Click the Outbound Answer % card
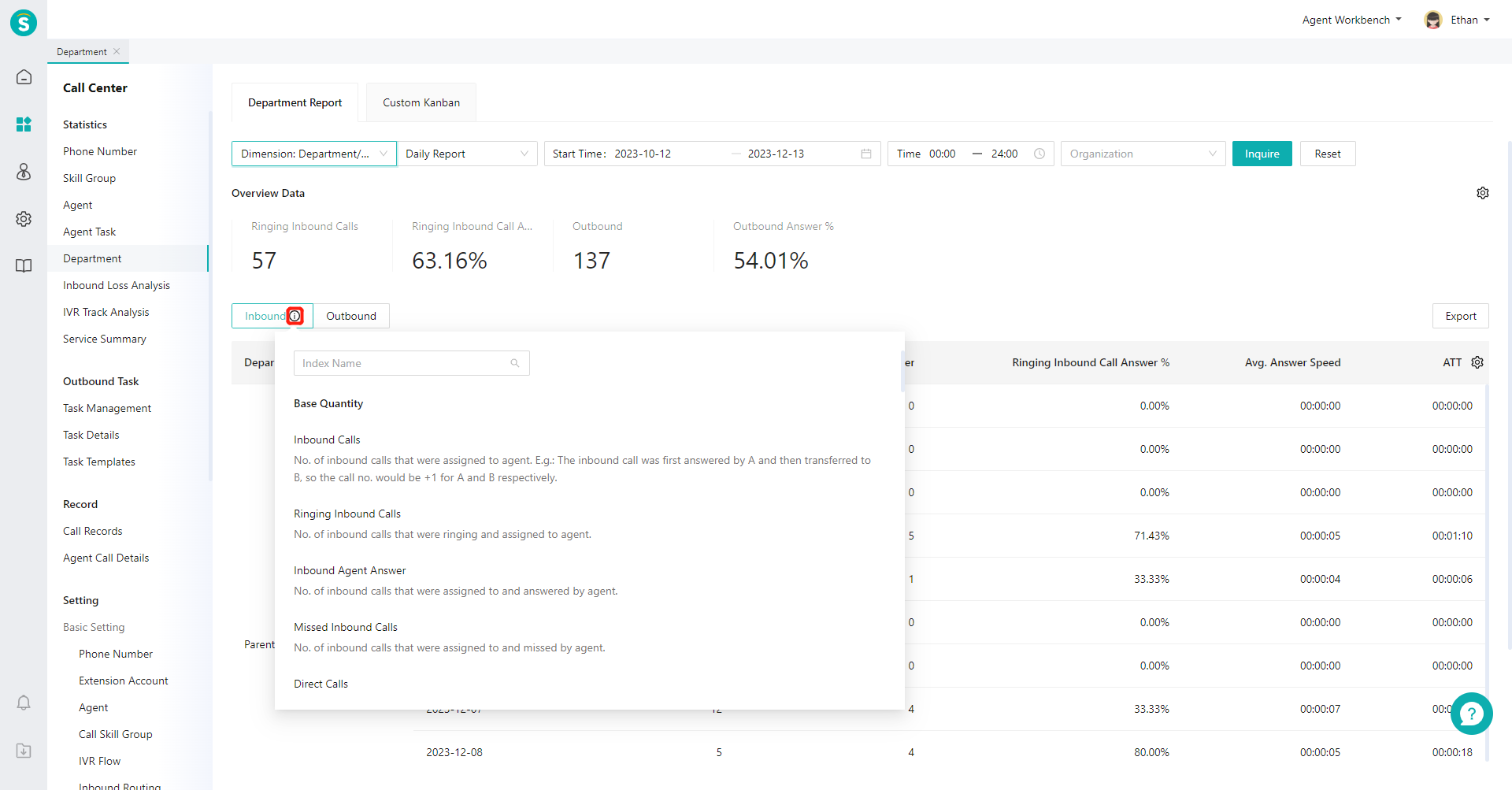Viewport: 1512px width, 790px height. [794, 245]
